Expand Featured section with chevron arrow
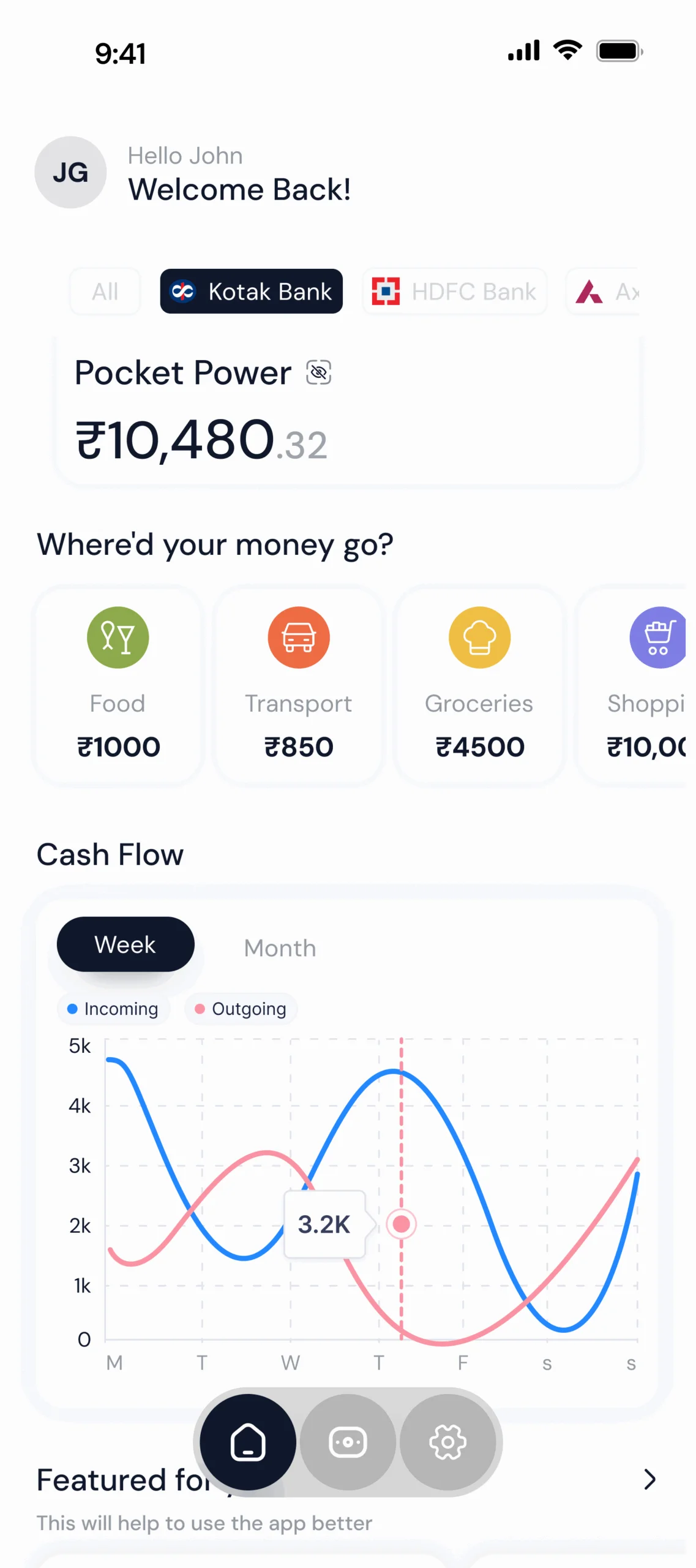696x1568 pixels. tap(649, 1479)
